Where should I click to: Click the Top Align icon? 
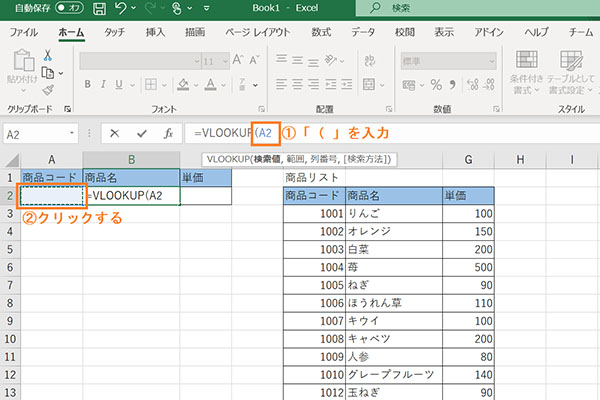point(282,59)
